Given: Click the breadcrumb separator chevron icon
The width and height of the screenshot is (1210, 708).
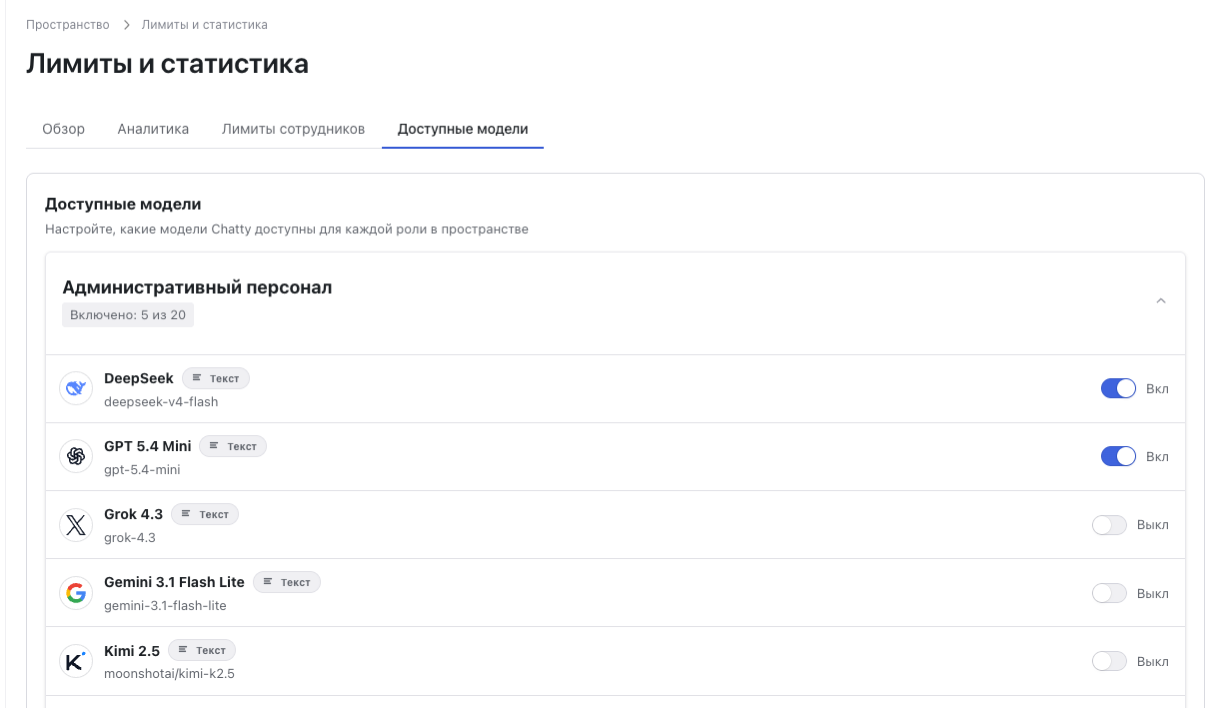Looking at the screenshot, I should [126, 24].
